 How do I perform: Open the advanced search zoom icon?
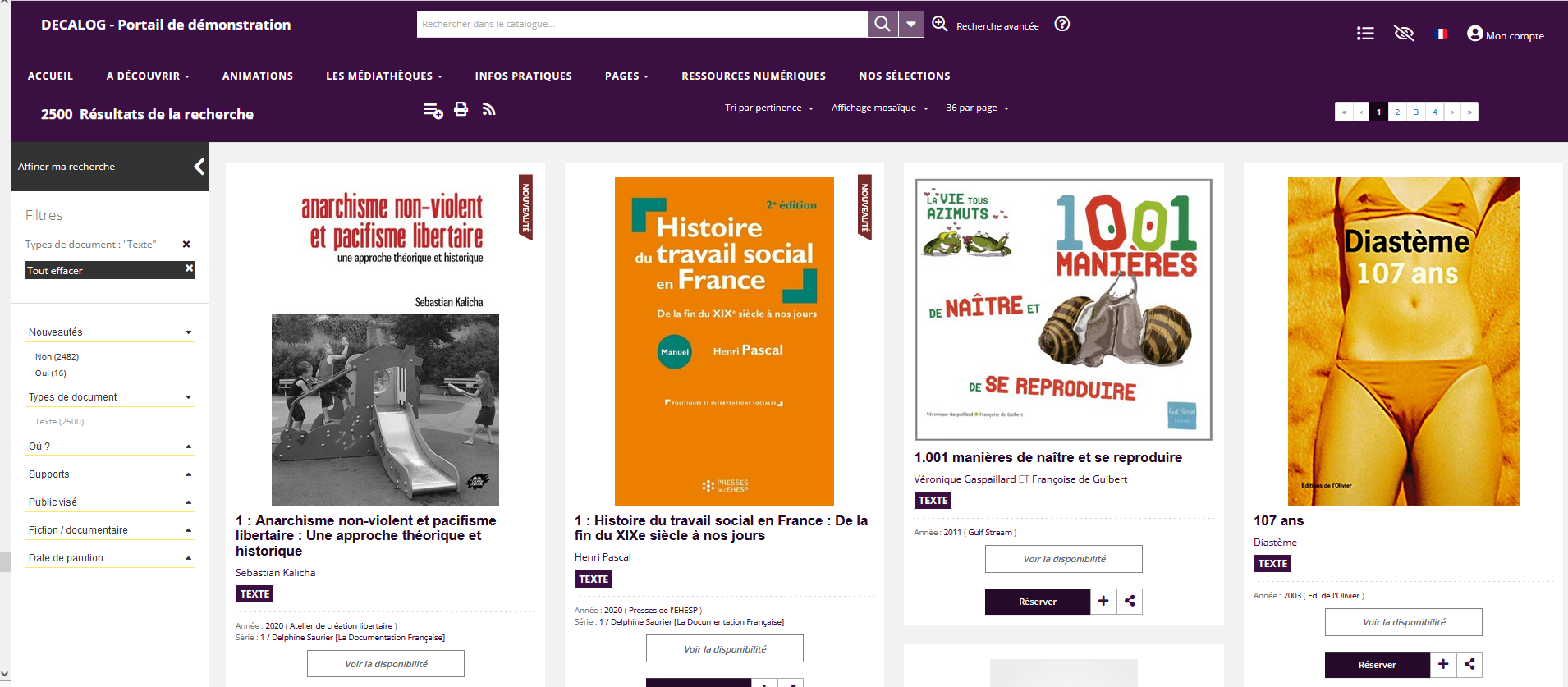point(939,25)
